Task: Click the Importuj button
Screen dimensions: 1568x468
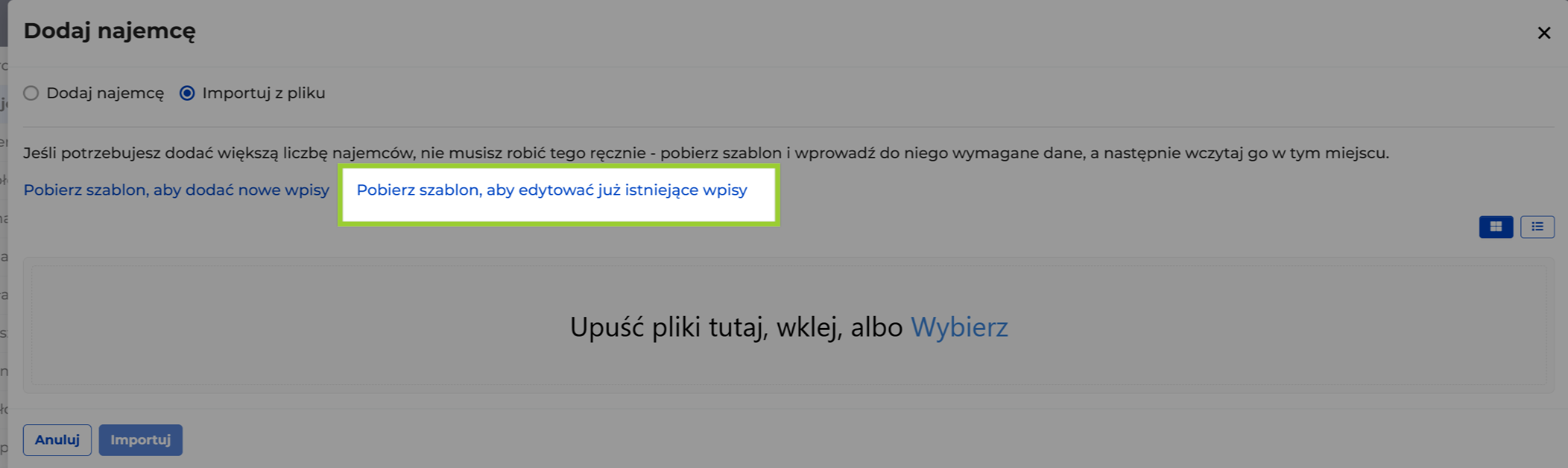Action: pyautogui.click(x=141, y=440)
